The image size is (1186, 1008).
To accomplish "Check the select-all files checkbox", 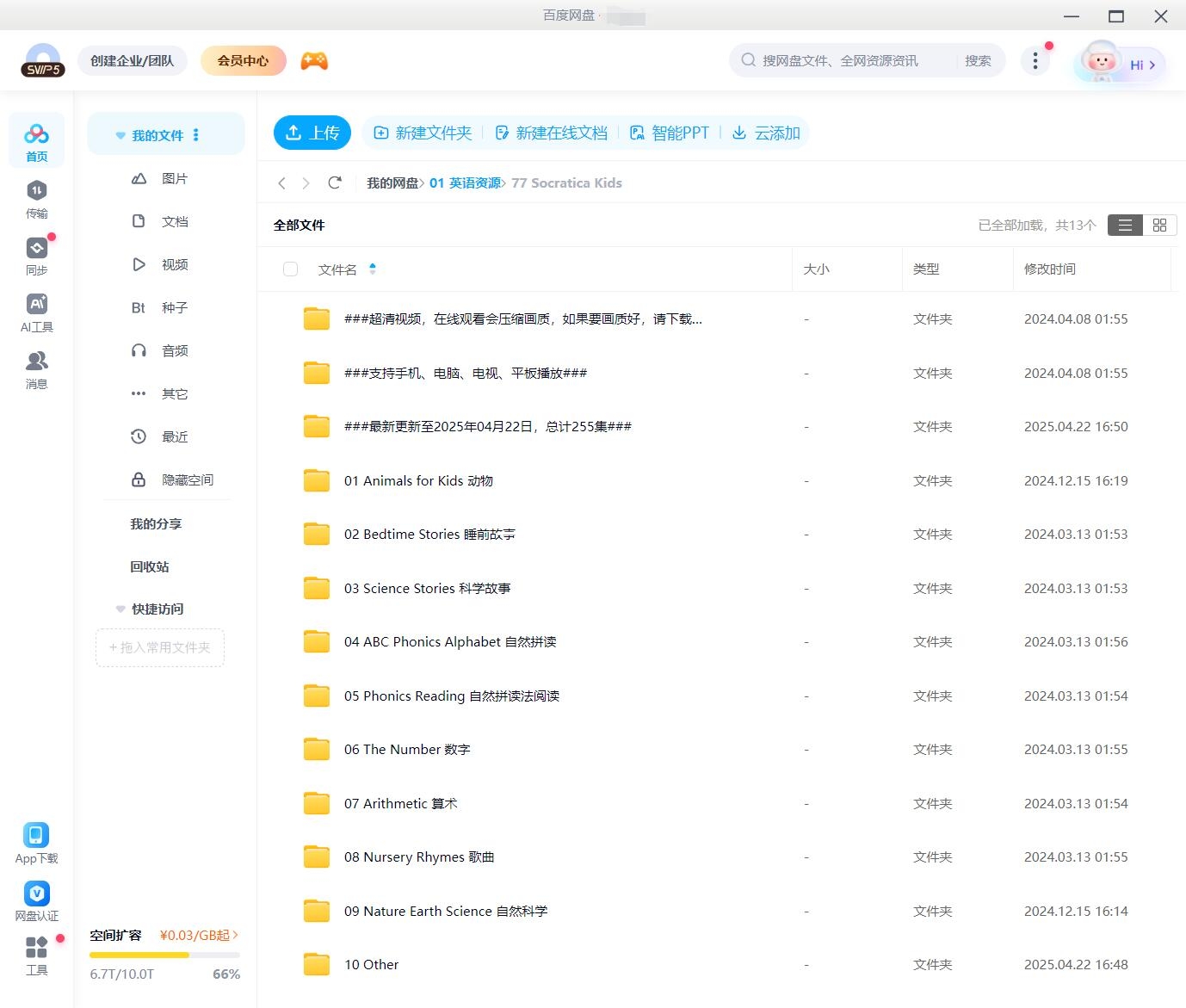I will point(290,269).
